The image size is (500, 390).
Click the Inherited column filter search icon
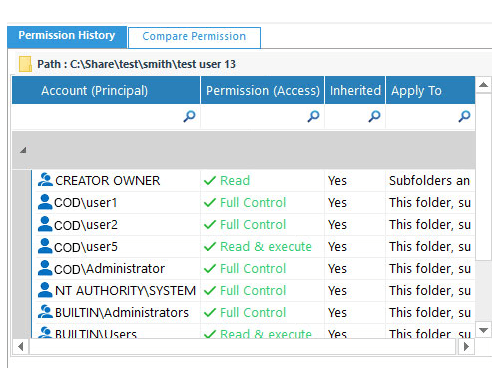point(374,116)
